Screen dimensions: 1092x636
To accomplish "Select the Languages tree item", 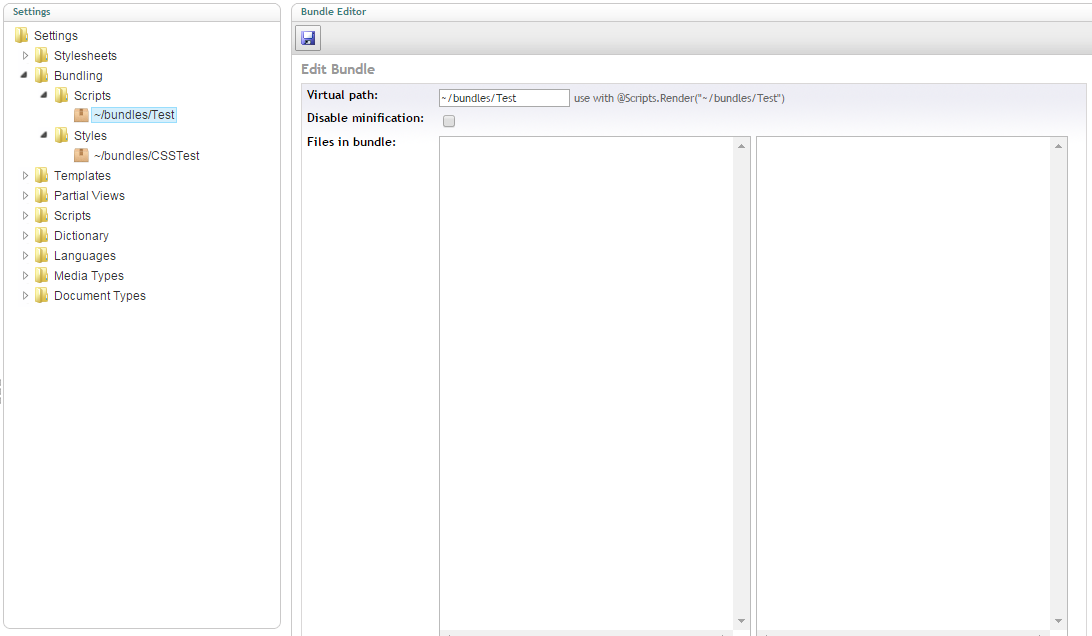I will coord(84,255).
